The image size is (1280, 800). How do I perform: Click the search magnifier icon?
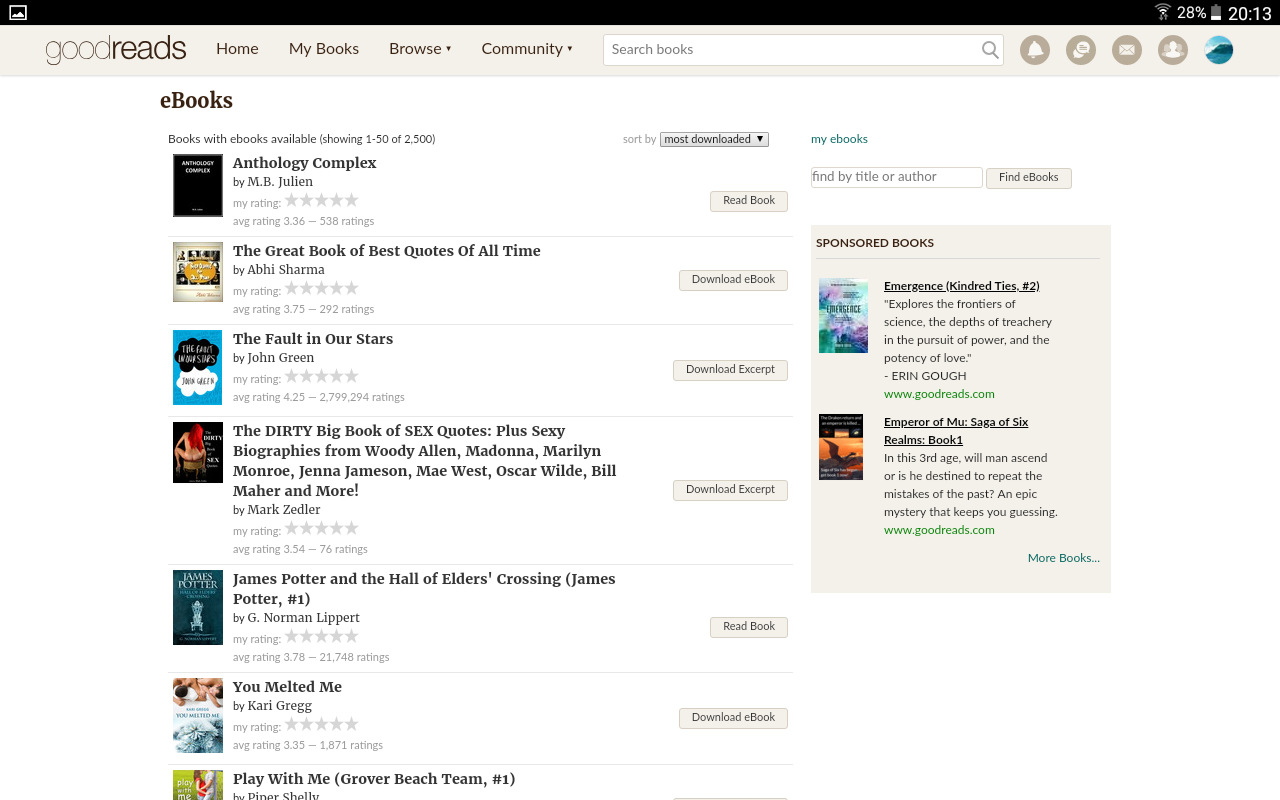click(x=990, y=50)
